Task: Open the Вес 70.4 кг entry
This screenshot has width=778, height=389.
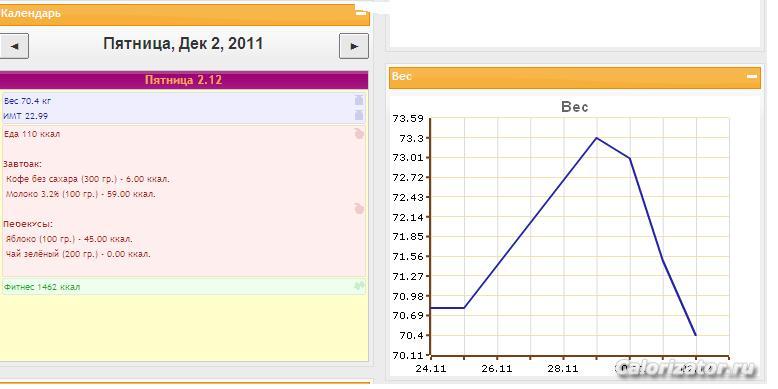Action: point(27,101)
